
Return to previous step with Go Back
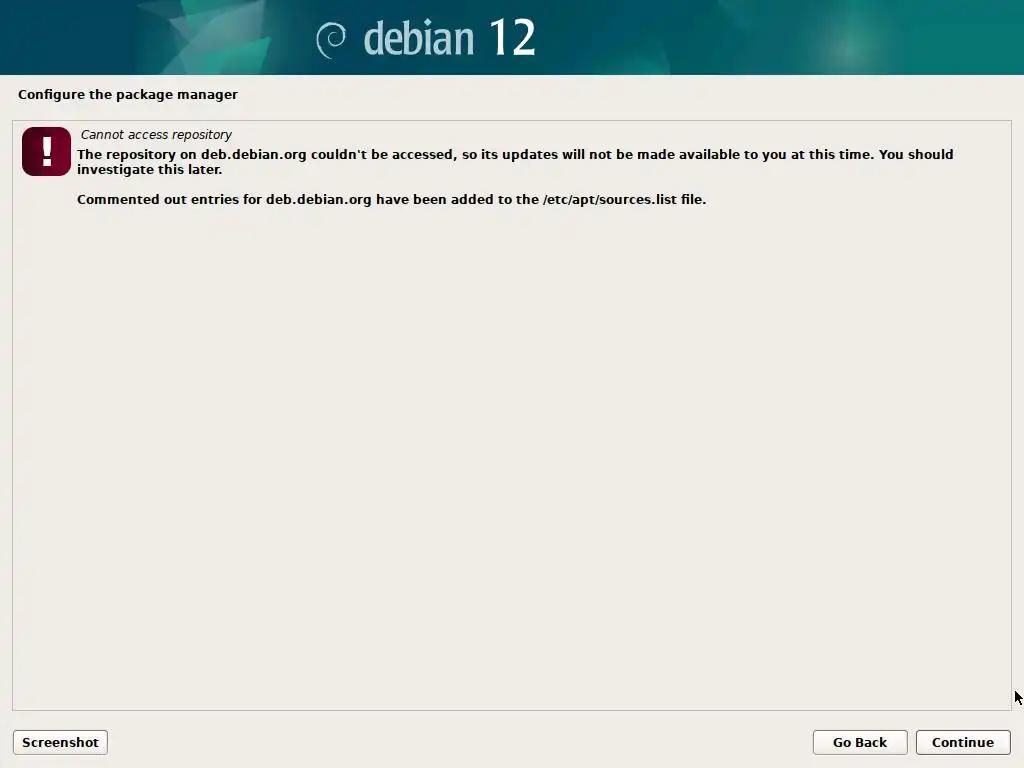click(859, 743)
